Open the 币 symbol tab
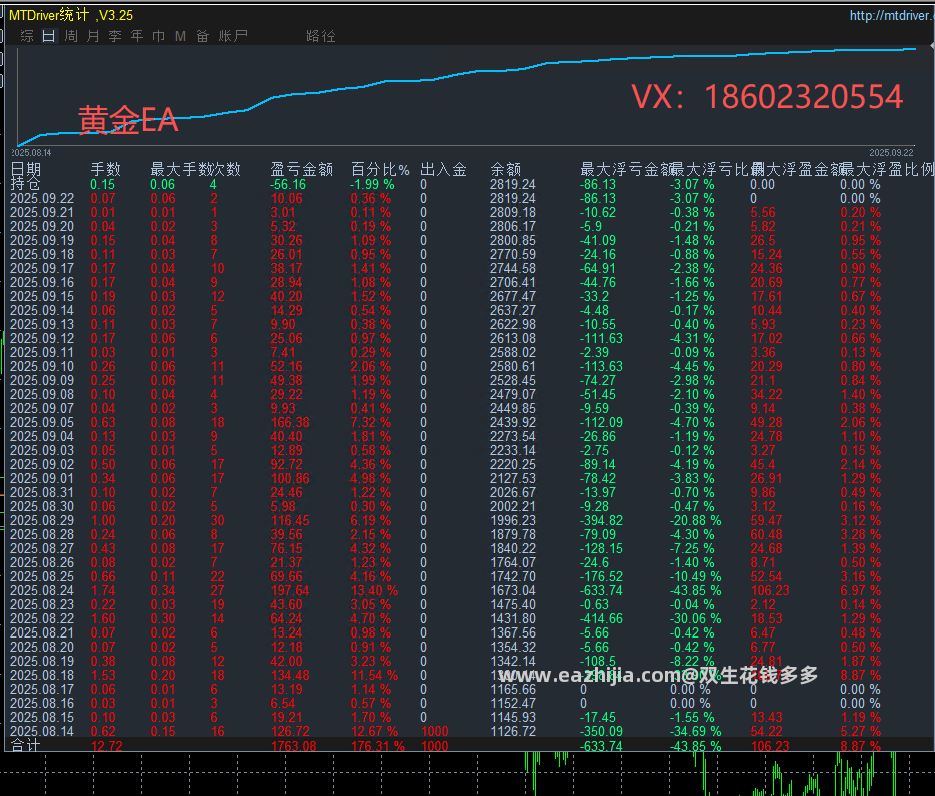Image resolution: width=935 pixels, height=796 pixels. pyautogui.click(x=159, y=36)
